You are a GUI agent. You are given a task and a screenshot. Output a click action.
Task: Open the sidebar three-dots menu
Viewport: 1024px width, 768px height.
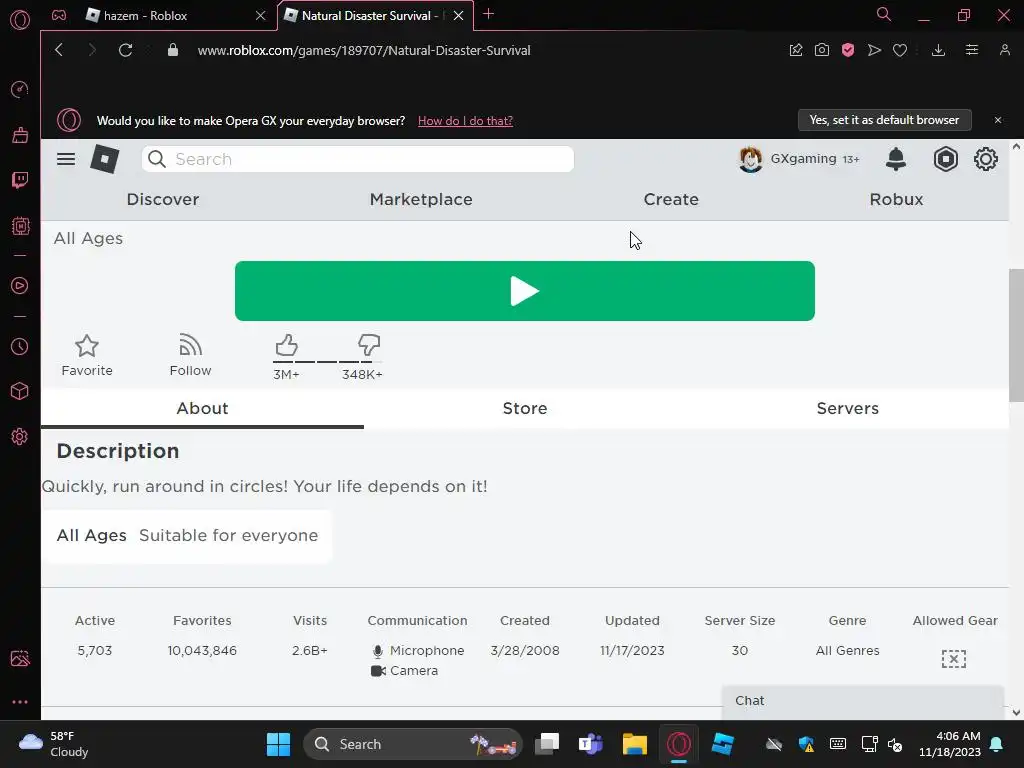20,702
